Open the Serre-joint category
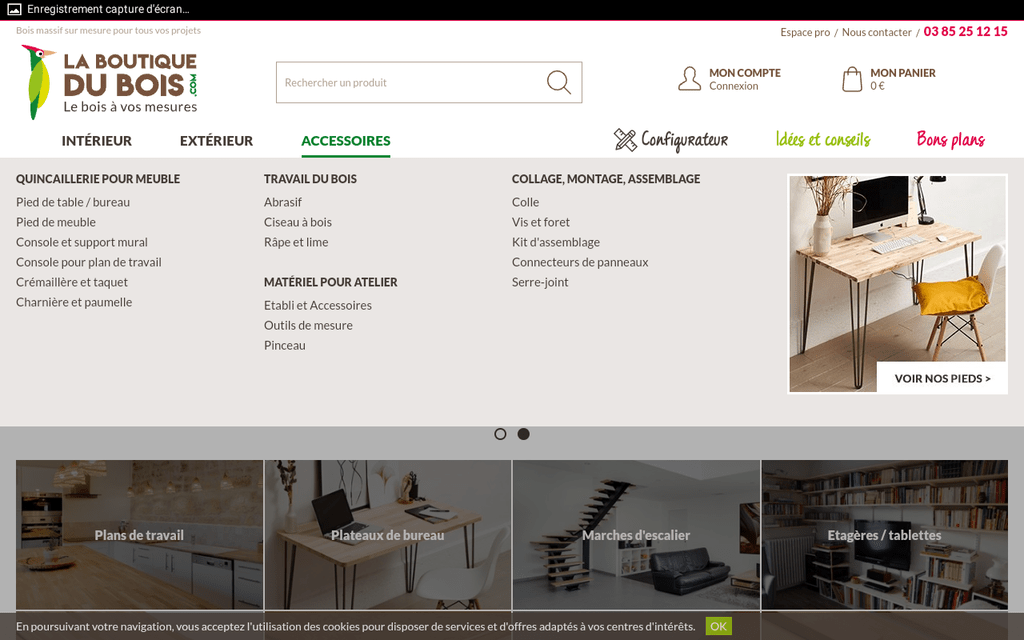The image size is (1024, 640). pos(540,283)
